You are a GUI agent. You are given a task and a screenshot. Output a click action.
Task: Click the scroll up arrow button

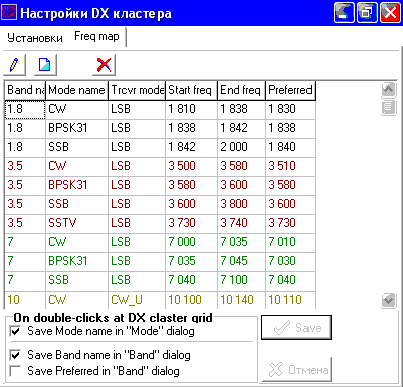[x=389, y=89]
